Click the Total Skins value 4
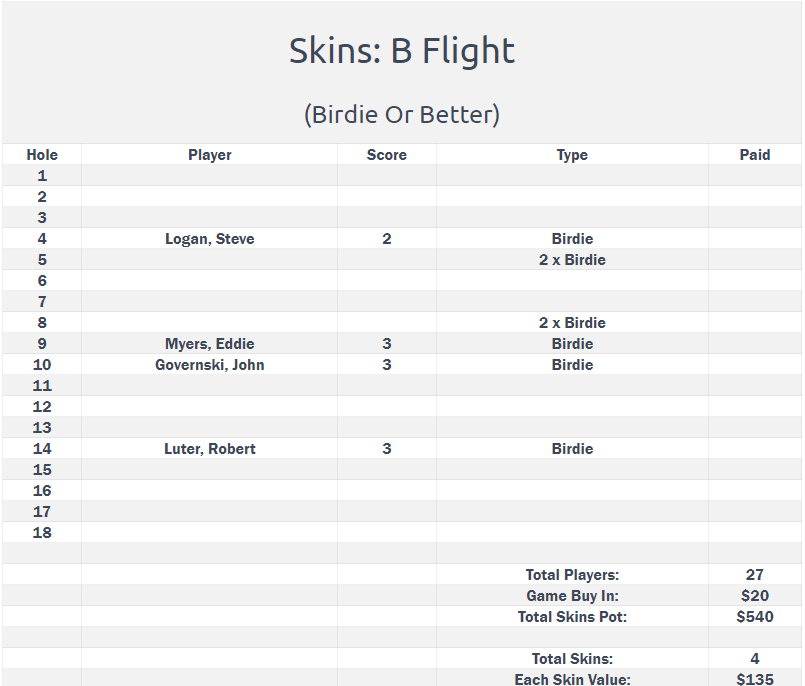Screen dimensions: 805x686 [x=755, y=658]
